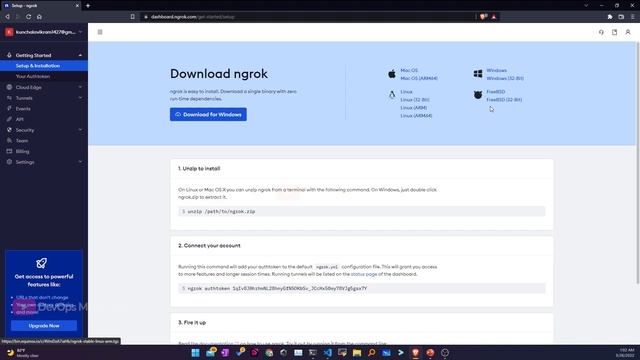Open the user profile icon in header
This screenshot has height=360, width=640.
628,32
